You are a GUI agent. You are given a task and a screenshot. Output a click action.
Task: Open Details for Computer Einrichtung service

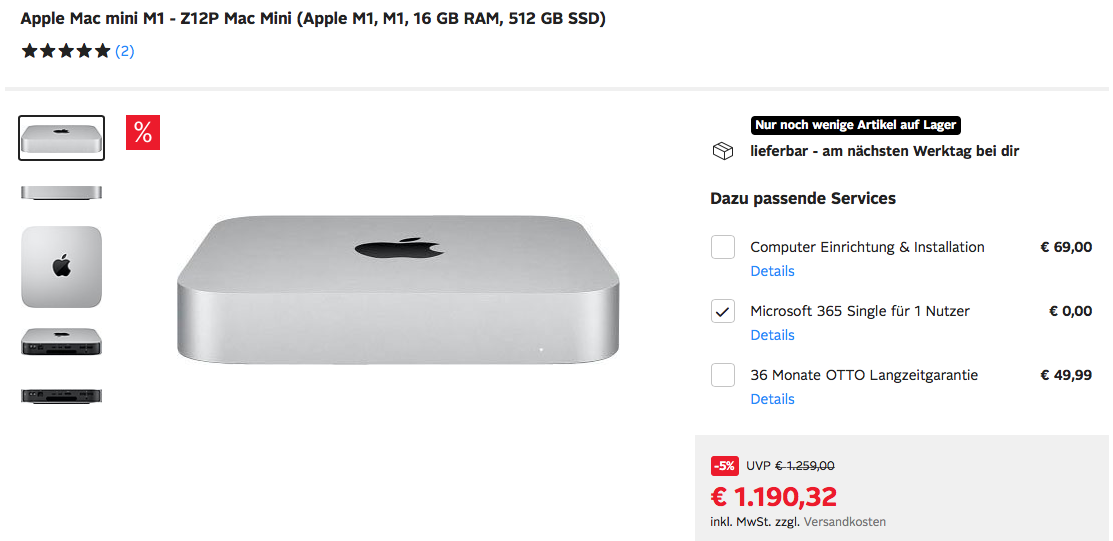click(772, 271)
